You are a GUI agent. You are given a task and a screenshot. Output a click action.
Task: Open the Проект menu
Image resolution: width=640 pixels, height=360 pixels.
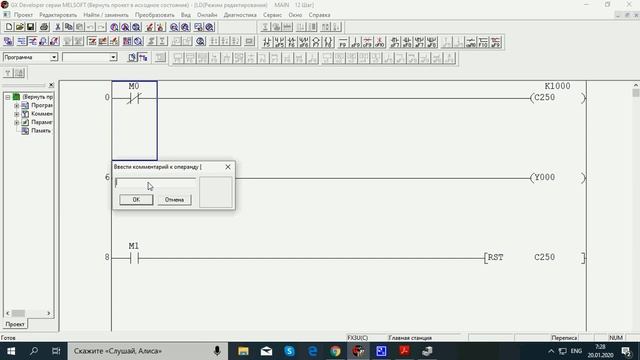point(23,15)
